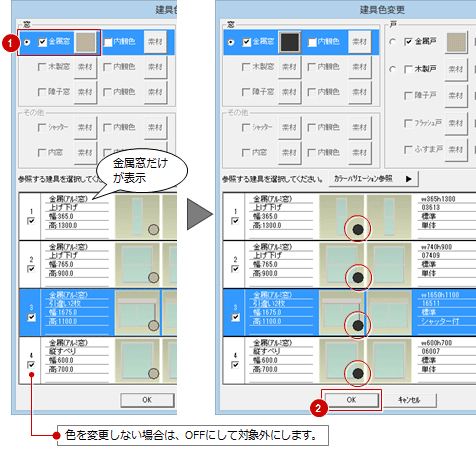Check the フラッシュ戸 checkbox
Screen dimensions: 476x450
click(408, 123)
